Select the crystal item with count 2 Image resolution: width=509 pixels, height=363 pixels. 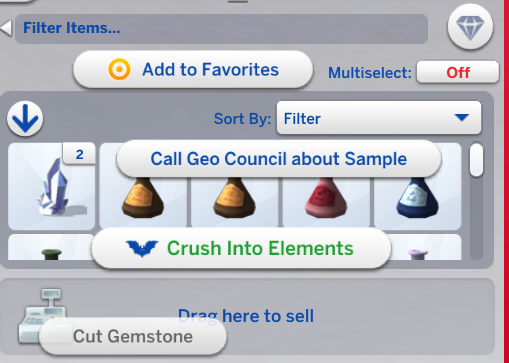[x=52, y=186]
